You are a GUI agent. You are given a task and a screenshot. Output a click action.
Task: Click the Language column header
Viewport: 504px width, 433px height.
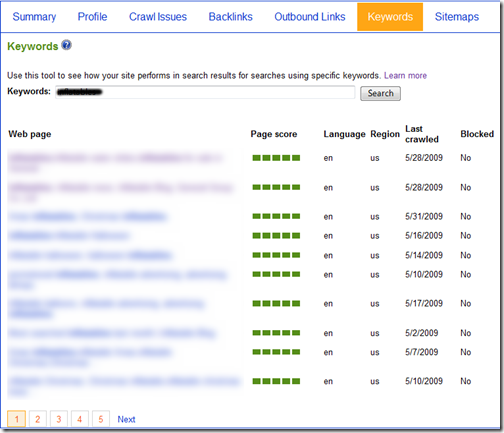(x=344, y=134)
